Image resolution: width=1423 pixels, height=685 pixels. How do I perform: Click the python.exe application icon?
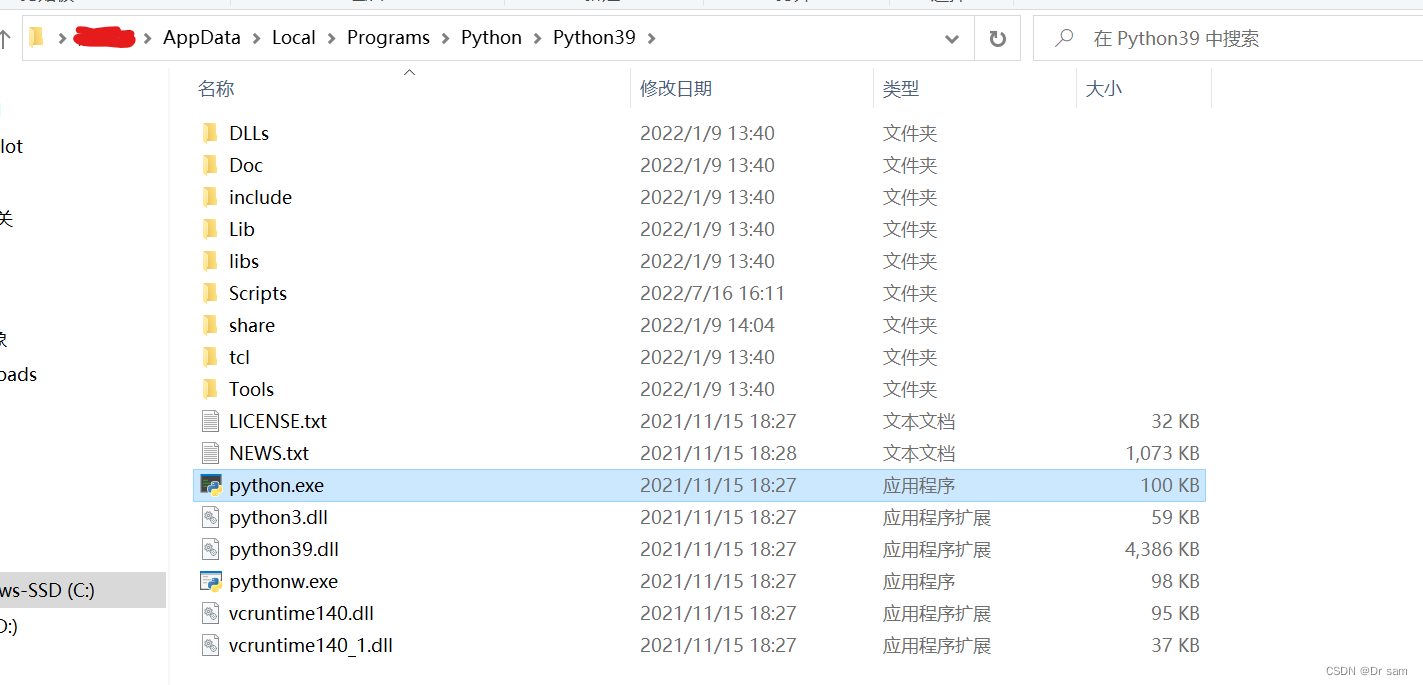tap(210, 485)
